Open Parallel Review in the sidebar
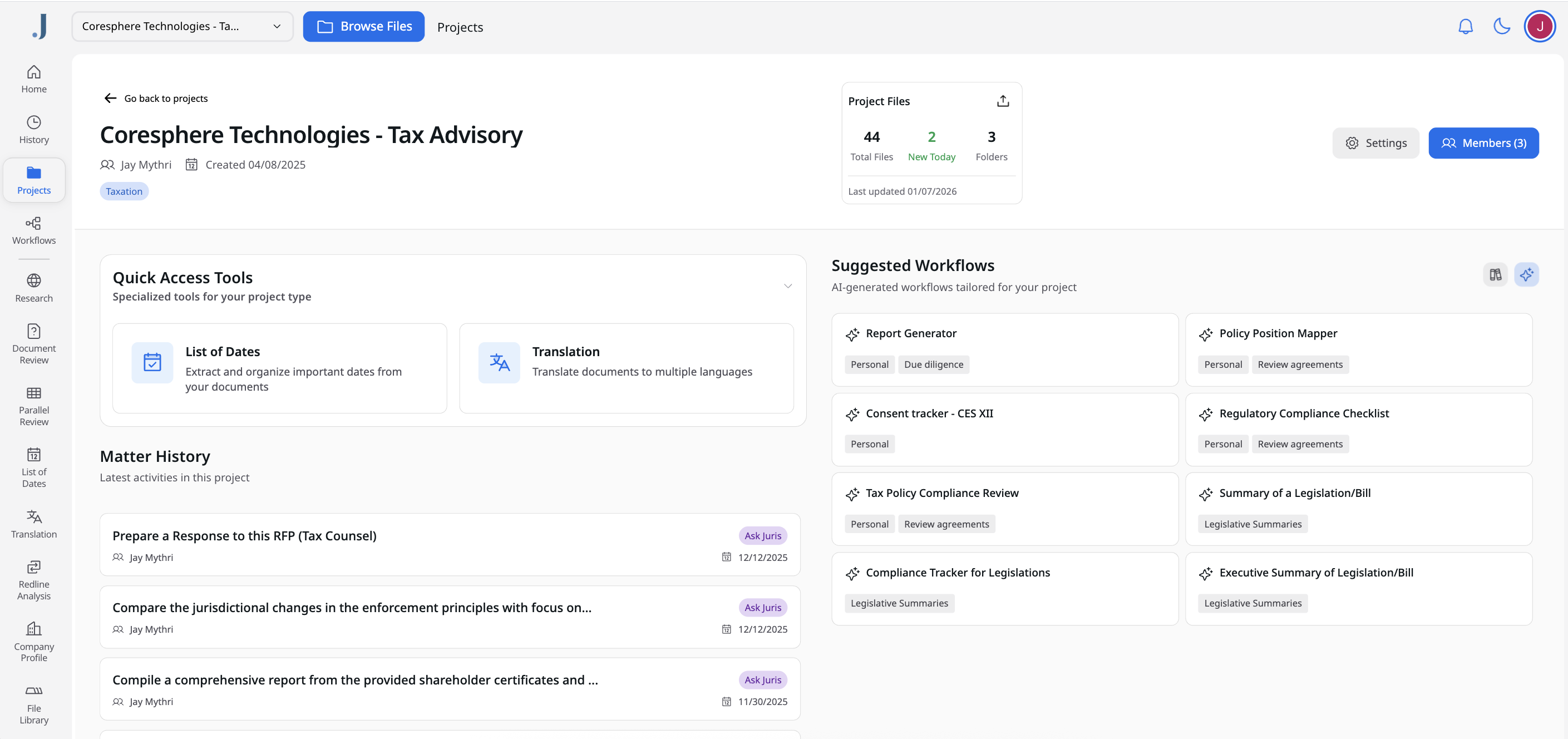Screen dimensions: 1568x739 point(34,406)
